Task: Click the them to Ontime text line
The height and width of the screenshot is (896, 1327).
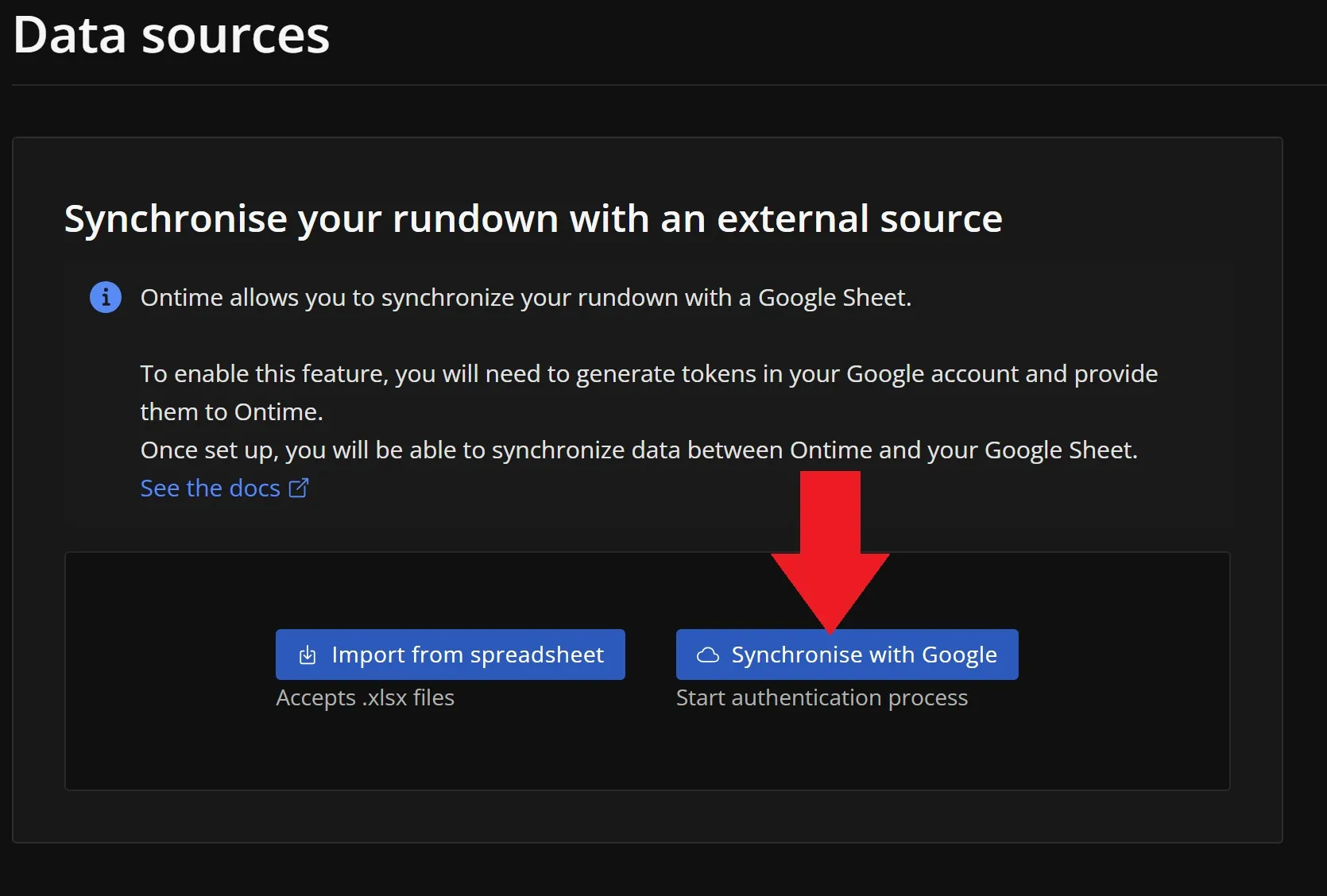Action: (x=231, y=412)
